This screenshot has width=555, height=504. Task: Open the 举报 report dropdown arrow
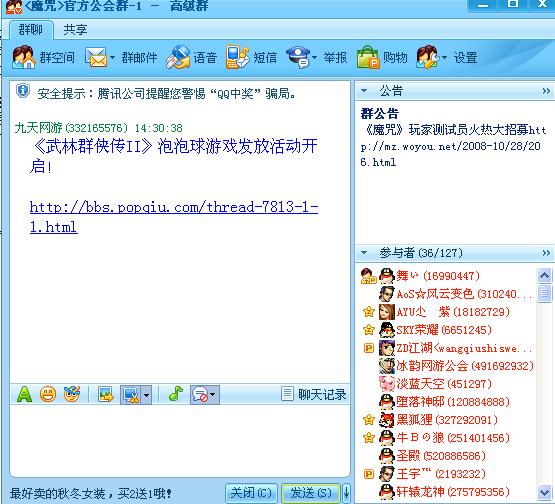(x=314, y=57)
